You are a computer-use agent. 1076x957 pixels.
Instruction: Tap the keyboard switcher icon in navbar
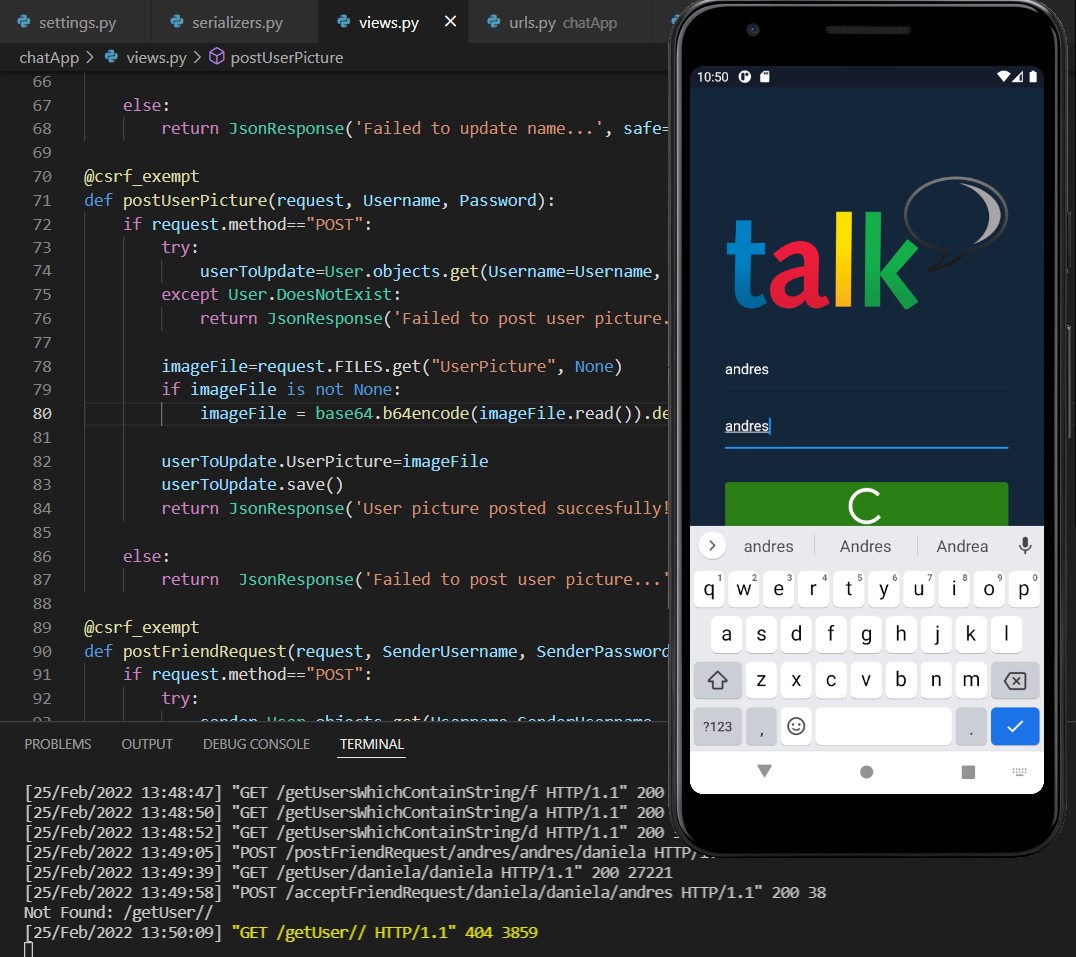tap(1020, 772)
